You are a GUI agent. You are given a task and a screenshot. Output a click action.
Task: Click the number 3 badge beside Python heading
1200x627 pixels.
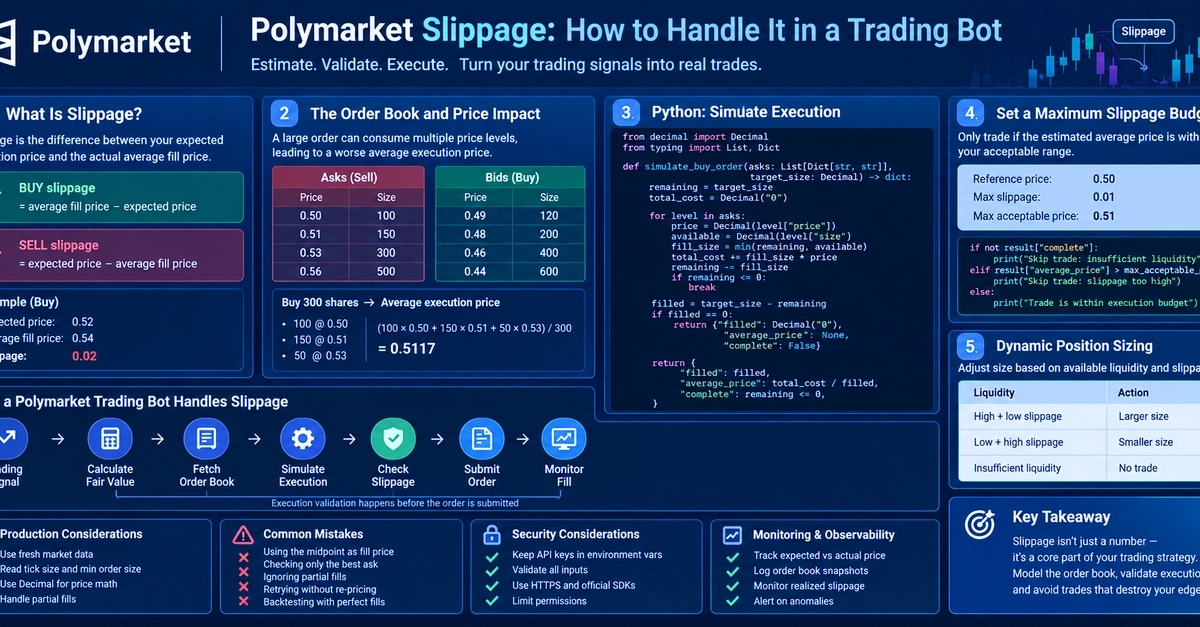[626, 112]
